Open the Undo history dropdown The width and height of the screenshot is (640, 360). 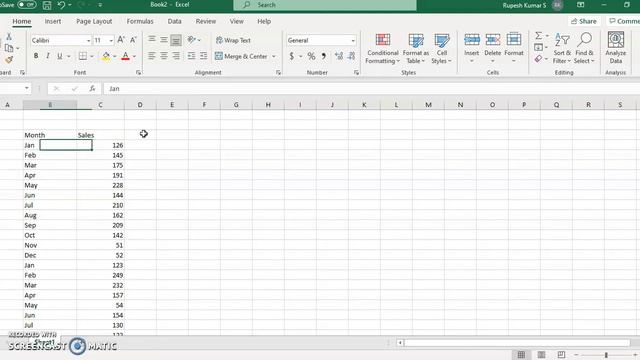(70, 5)
